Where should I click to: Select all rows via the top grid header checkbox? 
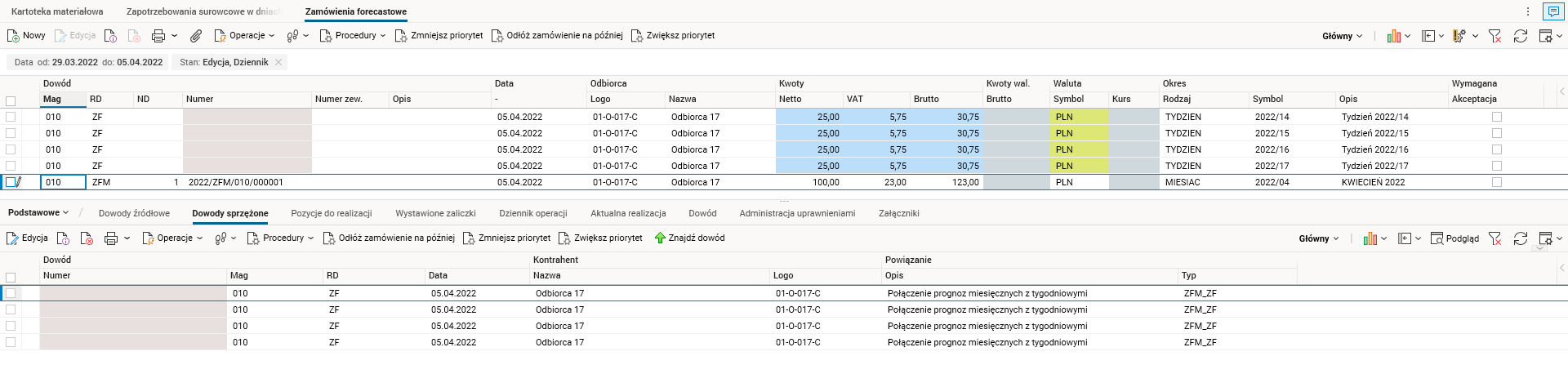click(11, 101)
